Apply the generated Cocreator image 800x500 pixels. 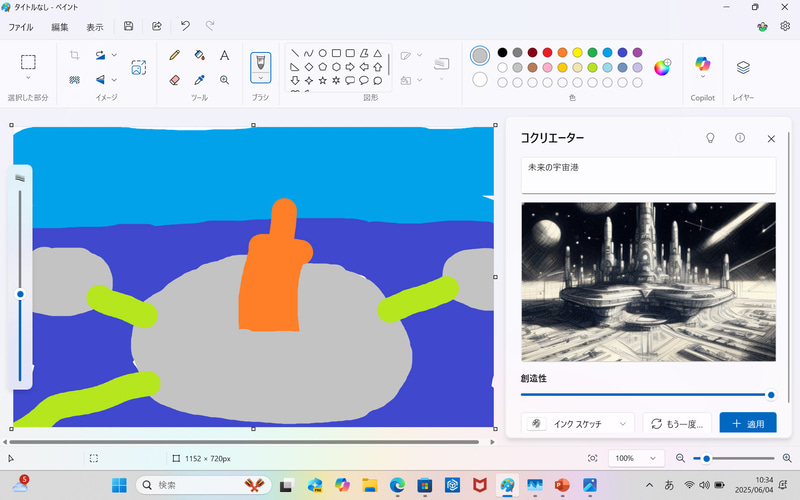click(748, 423)
